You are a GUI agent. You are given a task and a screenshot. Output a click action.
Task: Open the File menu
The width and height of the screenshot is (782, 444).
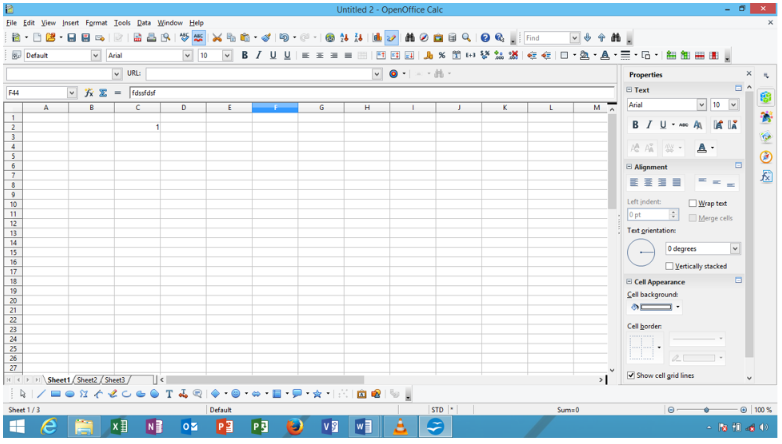tap(11, 23)
